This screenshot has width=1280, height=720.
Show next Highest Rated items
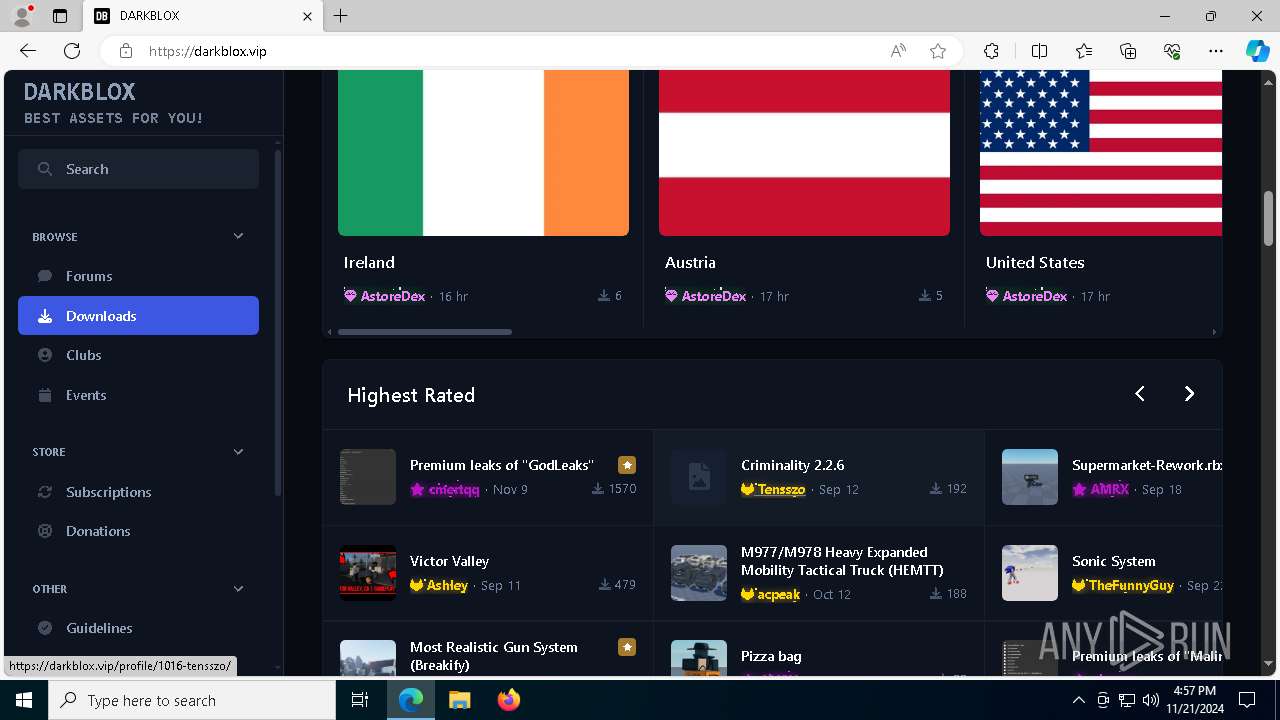click(x=1189, y=394)
